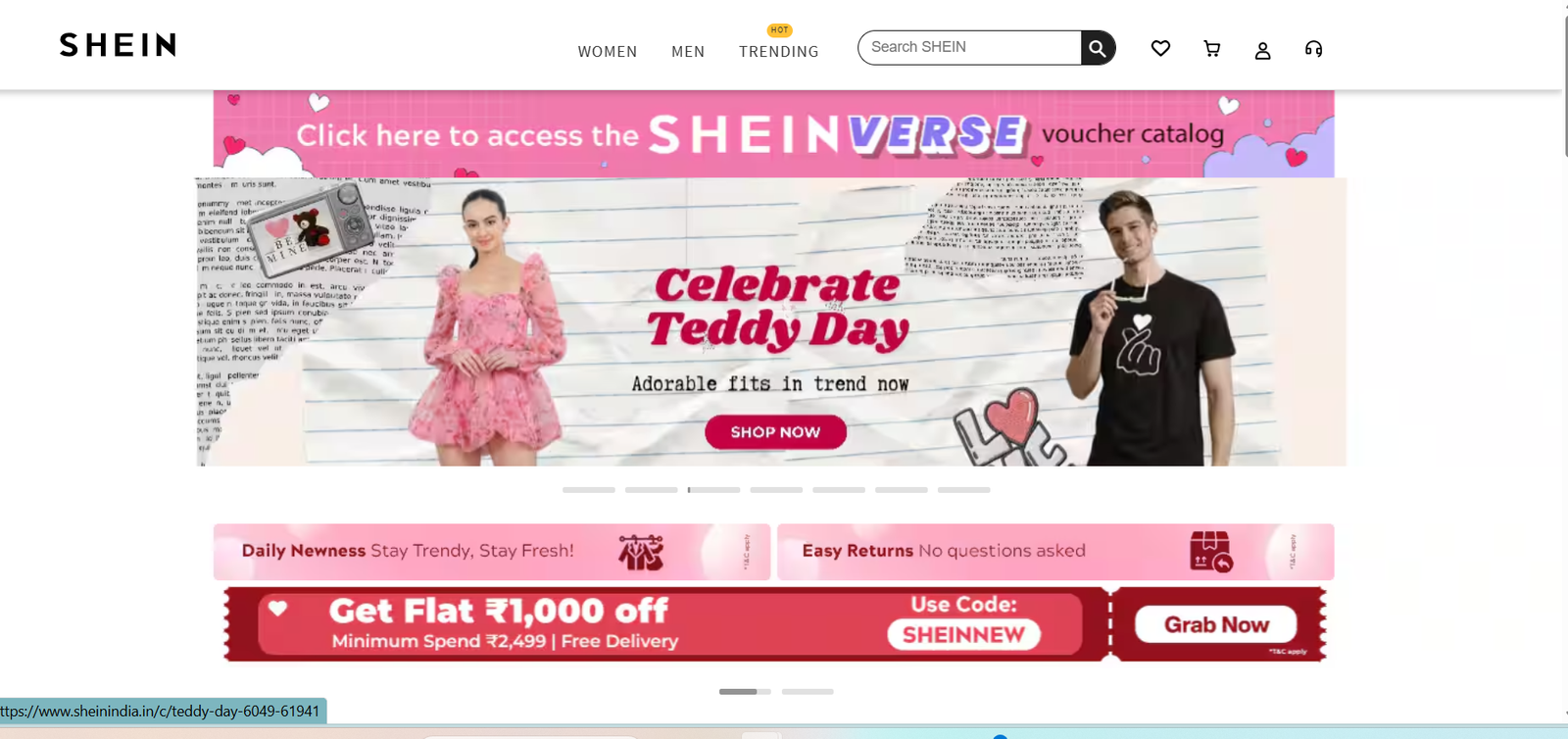Select the last hero carousel indicator
The height and width of the screenshot is (739, 1568).
click(963, 489)
